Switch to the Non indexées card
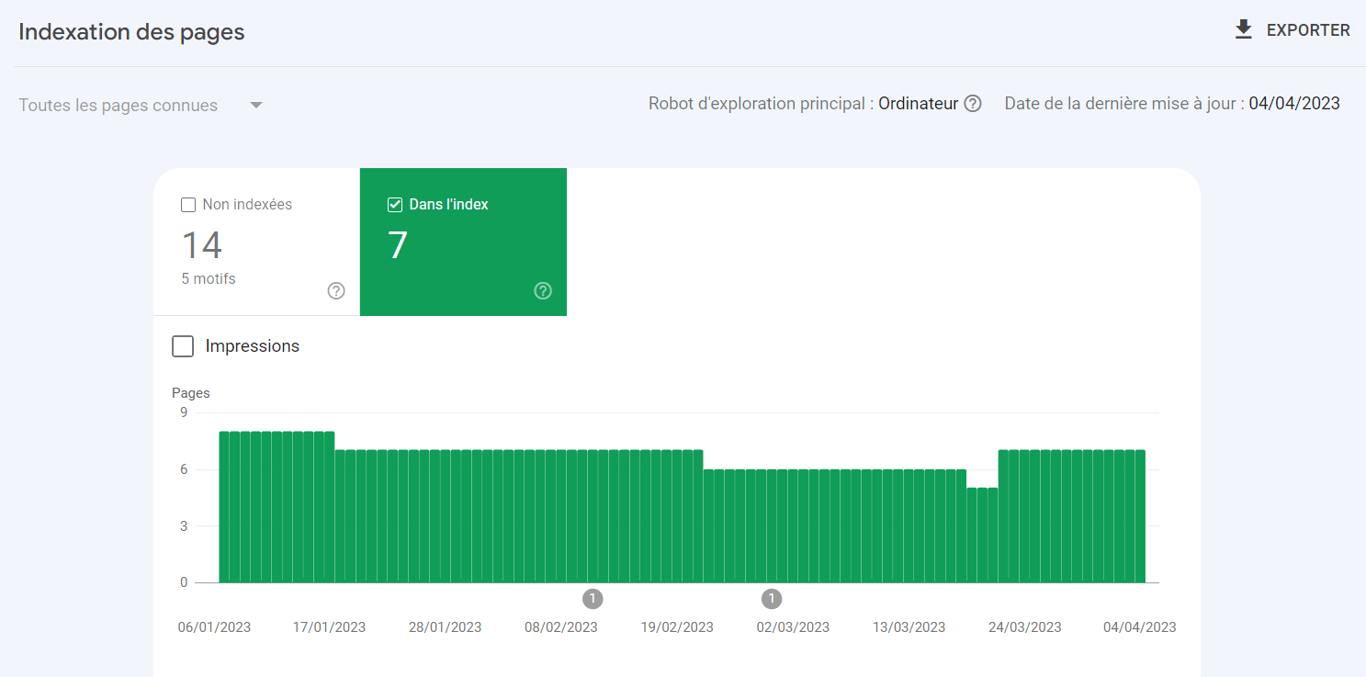The image size is (1366, 677). pyautogui.click(x=255, y=242)
